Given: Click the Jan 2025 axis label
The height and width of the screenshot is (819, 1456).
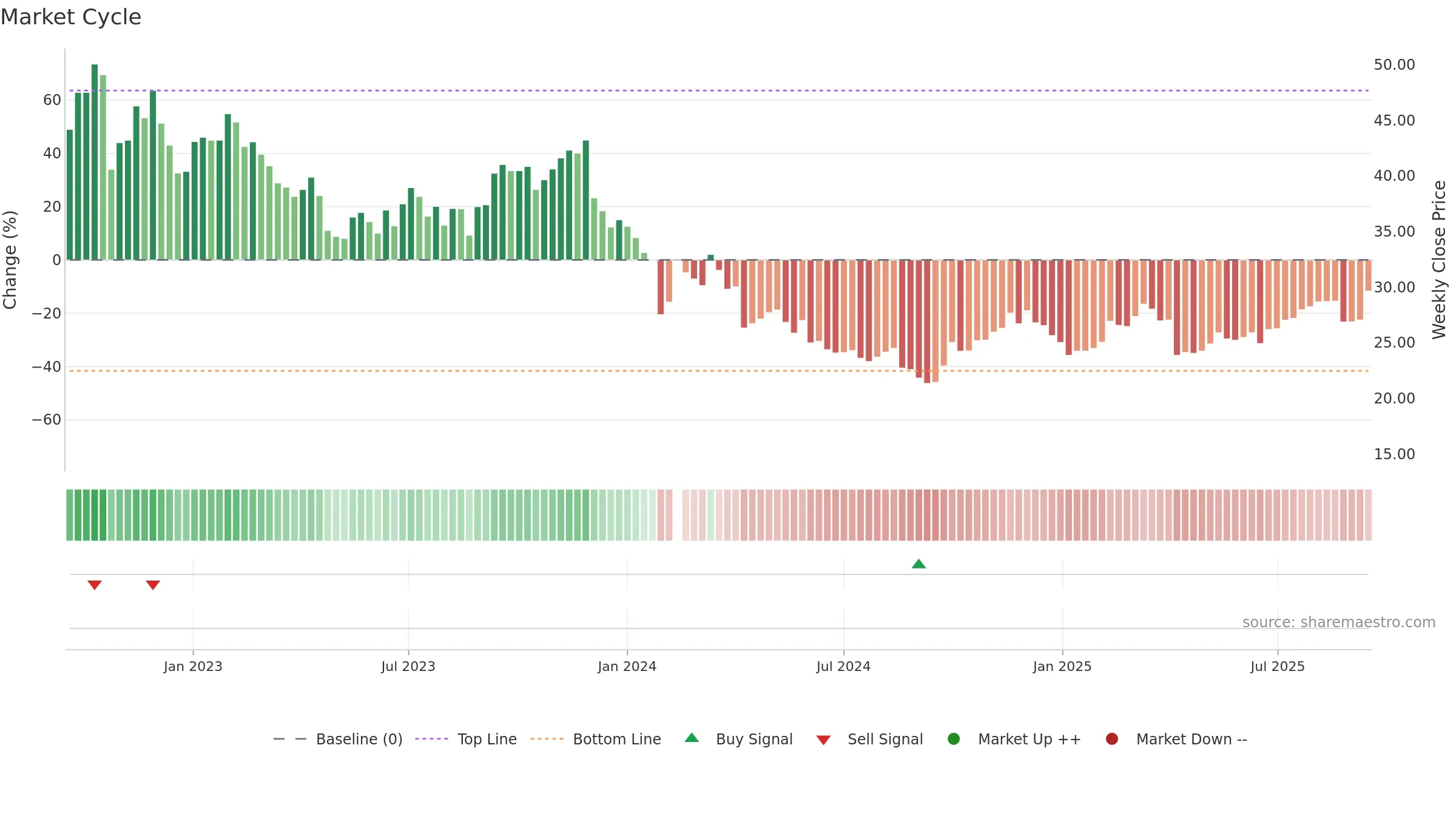Looking at the screenshot, I should 1062,667.
